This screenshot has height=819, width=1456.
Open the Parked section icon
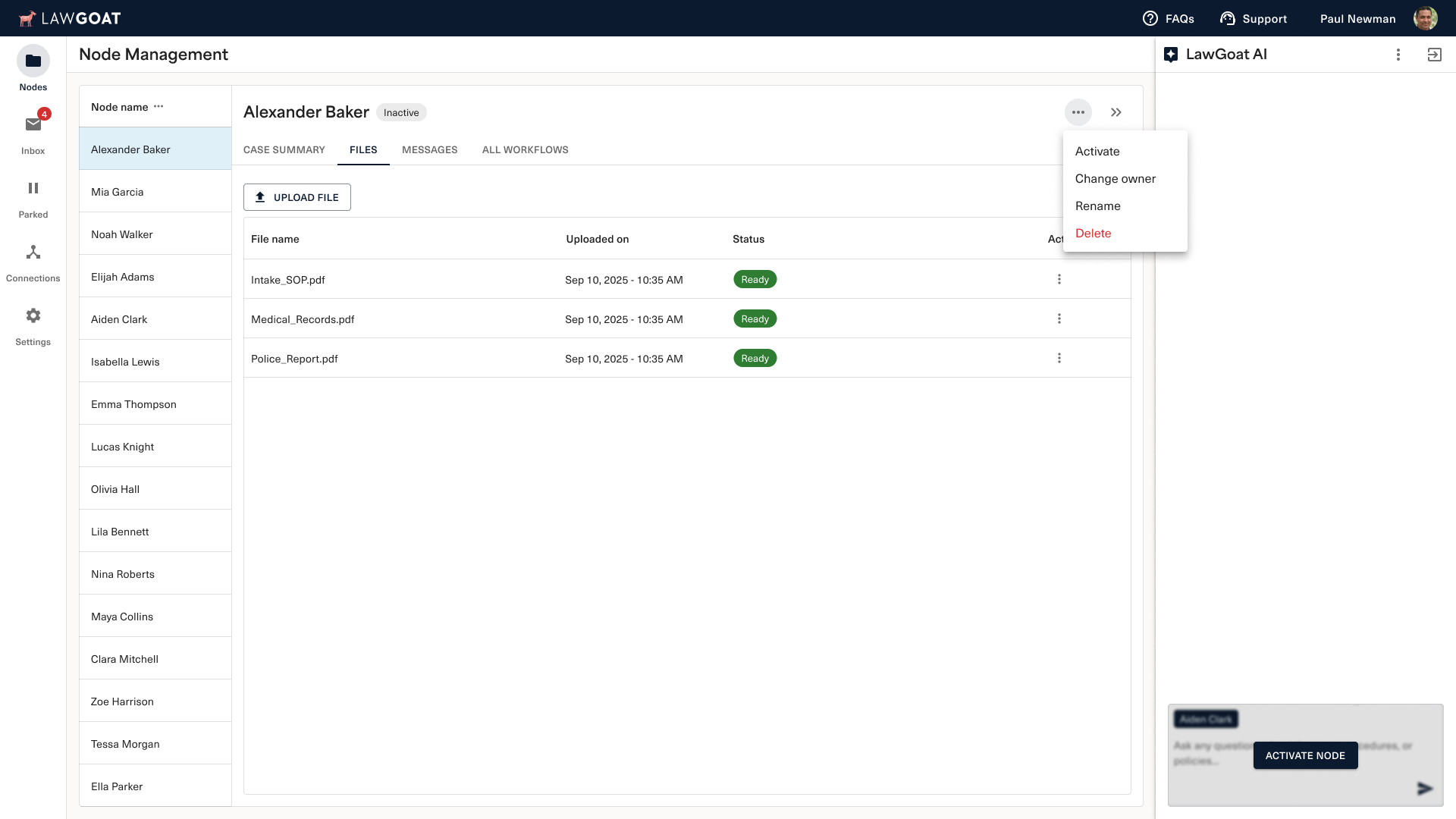[33, 188]
